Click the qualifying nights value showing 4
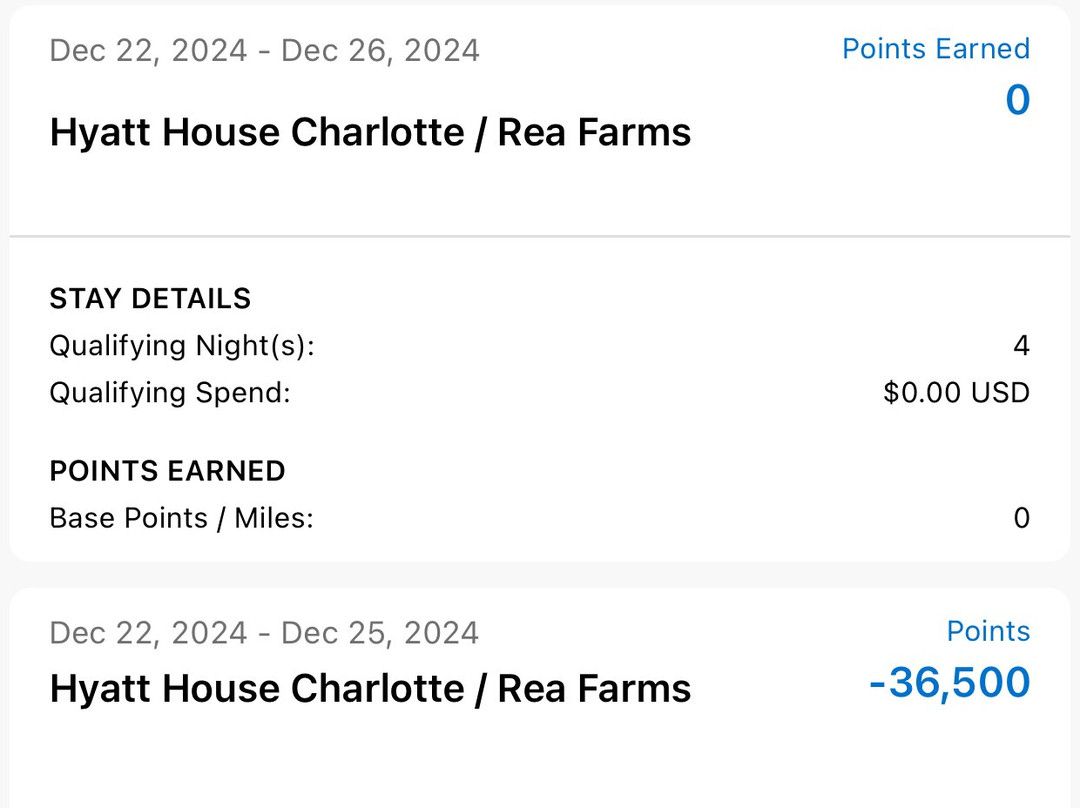Screen dimensions: 1080x808 pyautogui.click(x=1022, y=345)
